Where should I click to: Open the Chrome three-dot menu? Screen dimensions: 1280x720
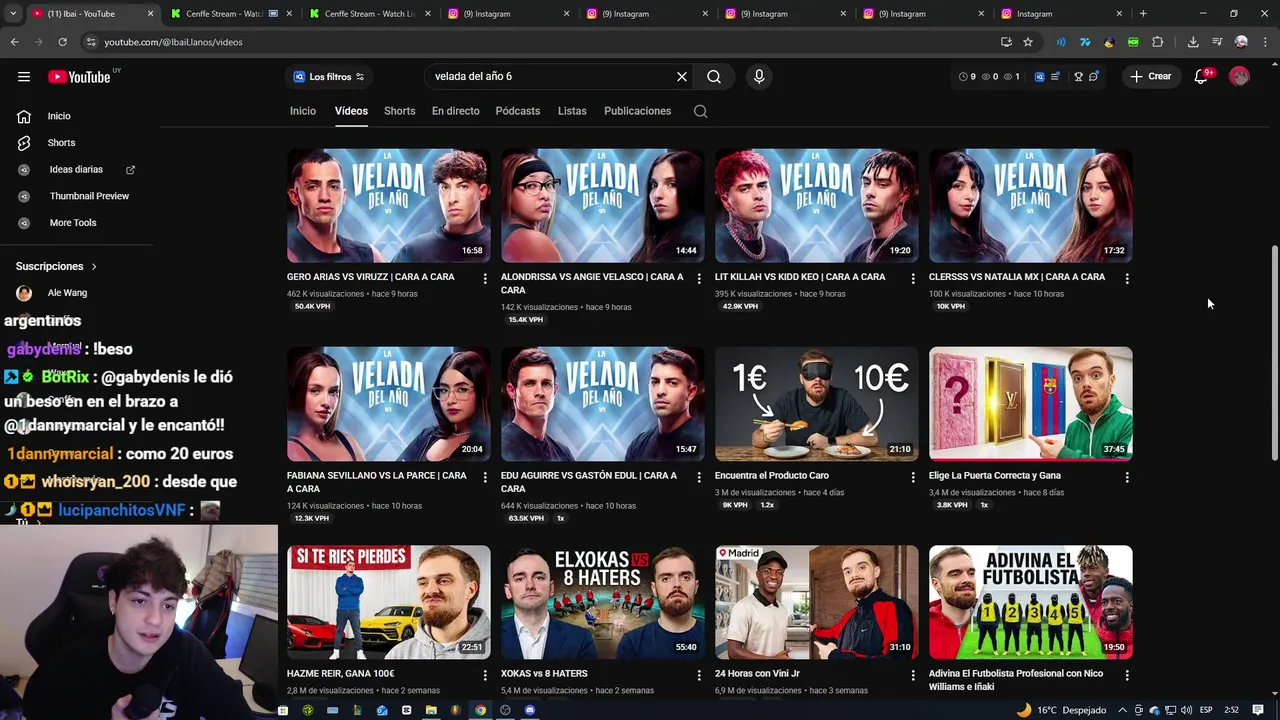pyautogui.click(x=1266, y=42)
